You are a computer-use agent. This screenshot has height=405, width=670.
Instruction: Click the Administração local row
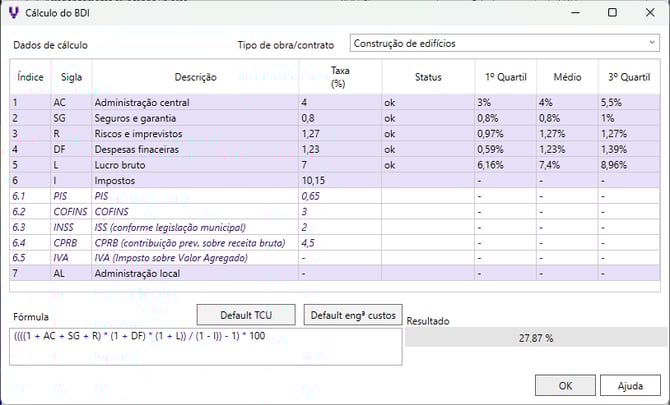click(194, 273)
